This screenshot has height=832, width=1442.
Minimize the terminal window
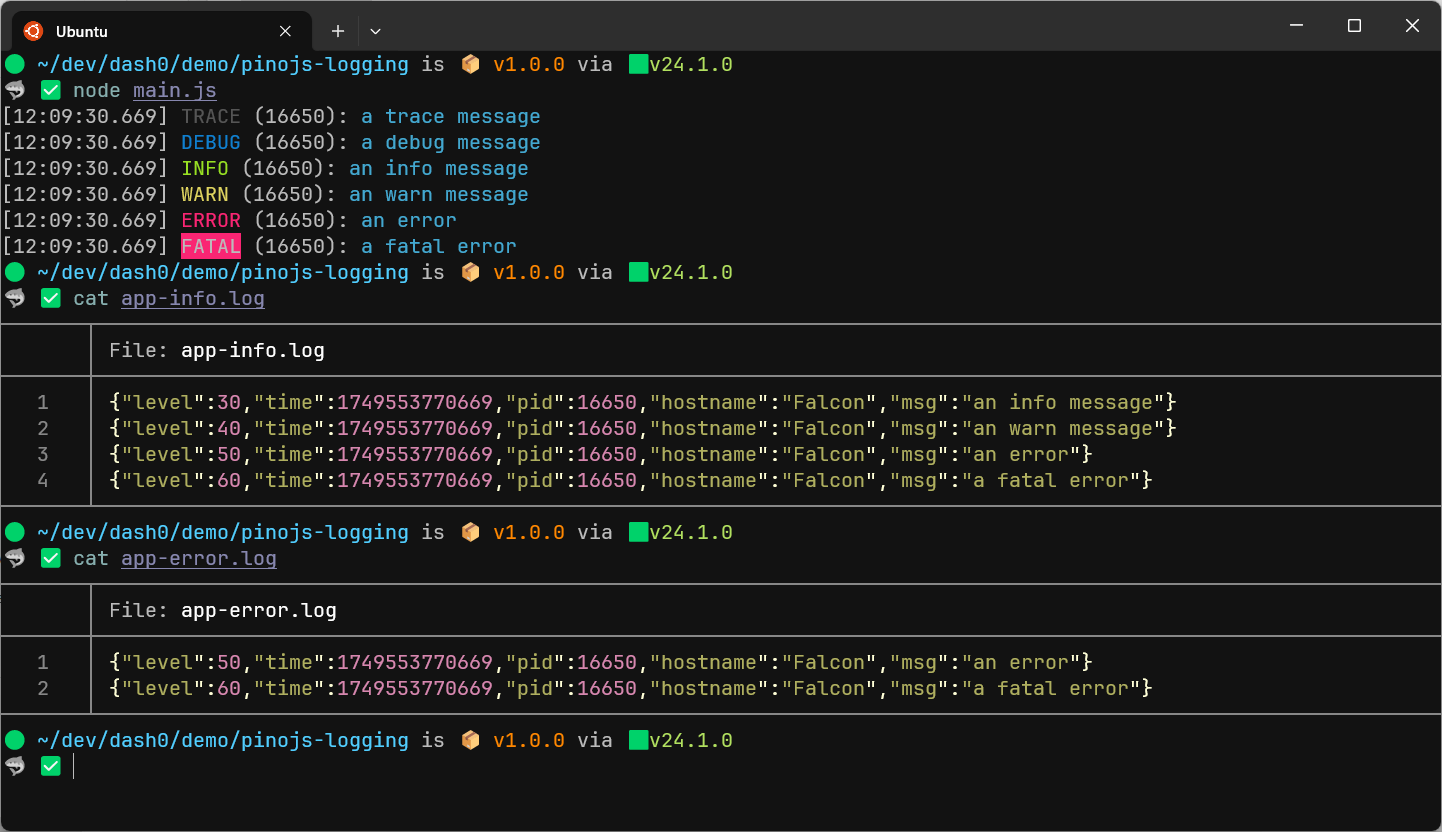[x=1296, y=26]
